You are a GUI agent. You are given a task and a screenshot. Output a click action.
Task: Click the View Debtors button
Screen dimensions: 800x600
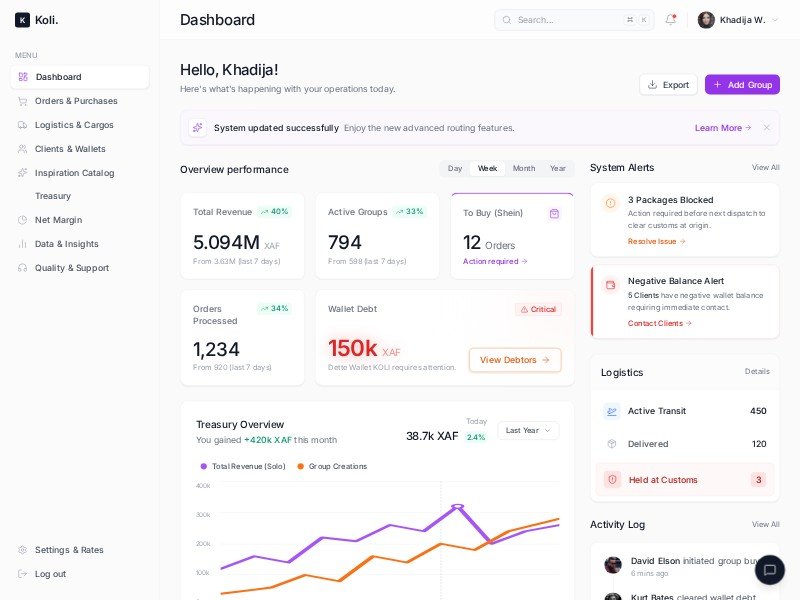pyautogui.click(x=515, y=360)
